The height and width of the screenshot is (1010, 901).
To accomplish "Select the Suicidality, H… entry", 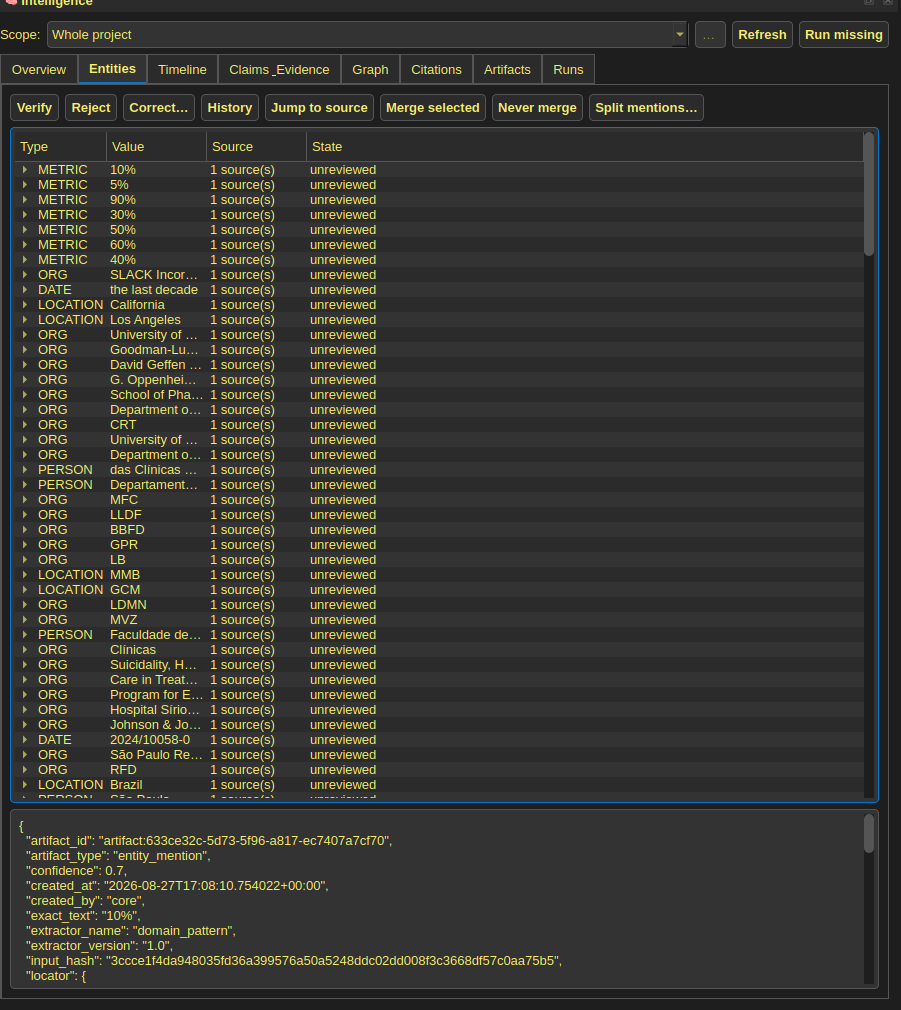I will tap(153, 665).
